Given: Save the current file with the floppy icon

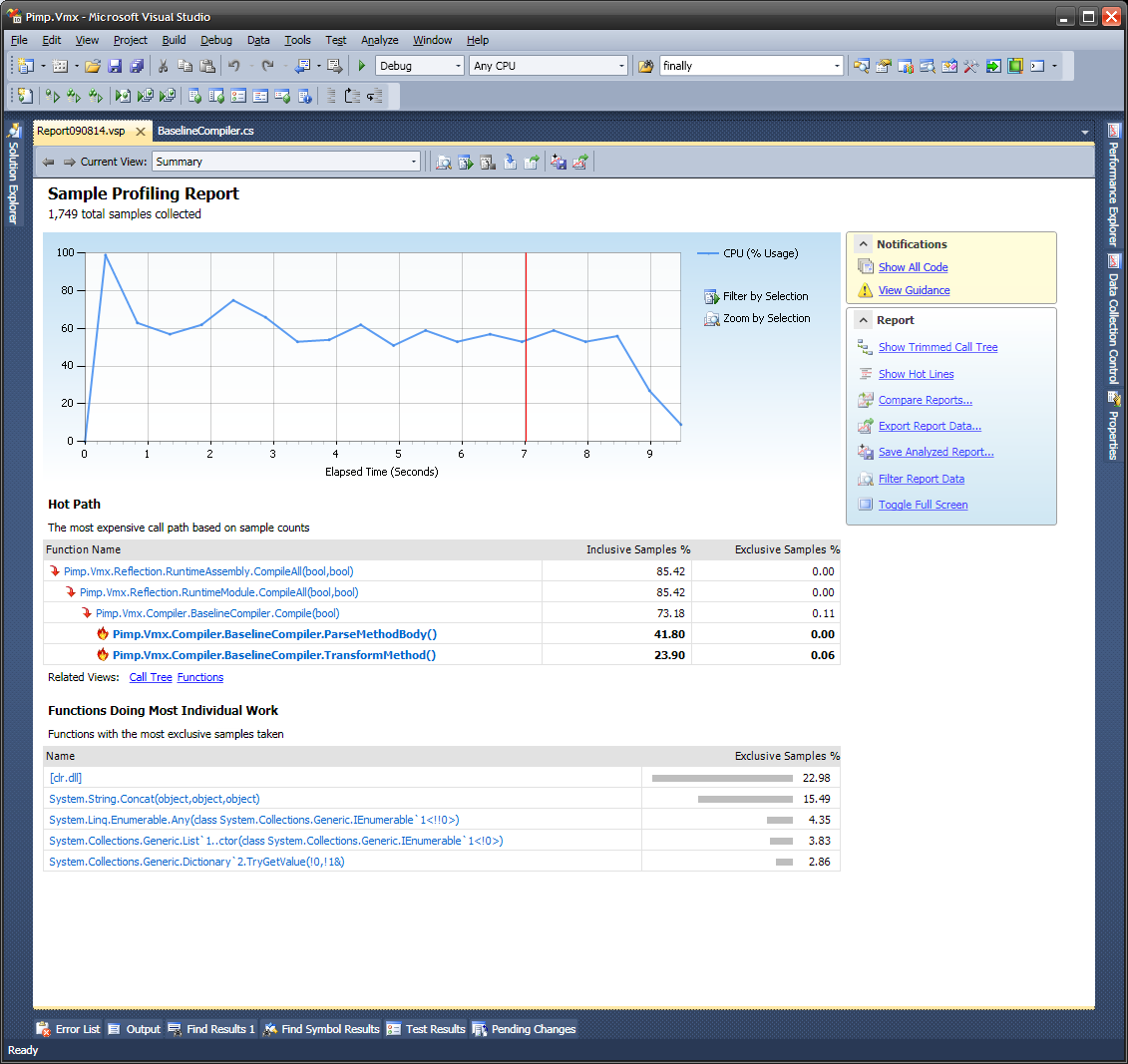Looking at the screenshot, I should [115, 66].
